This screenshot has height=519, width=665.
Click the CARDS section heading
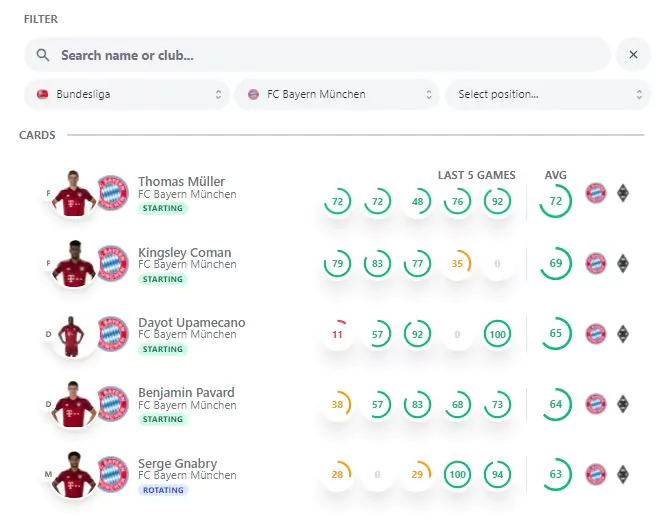pyautogui.click(x=37, y=135)
